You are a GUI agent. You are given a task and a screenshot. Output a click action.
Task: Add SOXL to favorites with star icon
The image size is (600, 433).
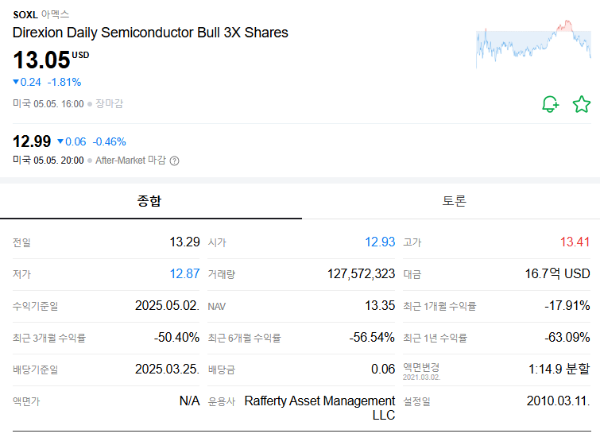(581, 104)
